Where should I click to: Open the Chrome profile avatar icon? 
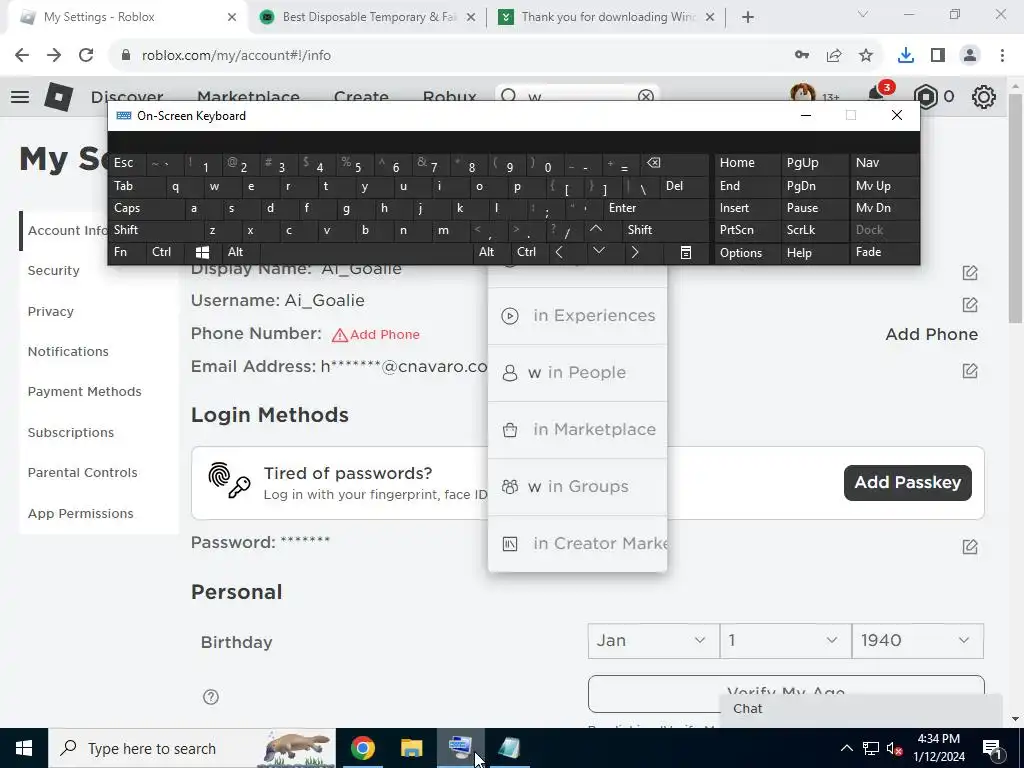tap(970, 56)
